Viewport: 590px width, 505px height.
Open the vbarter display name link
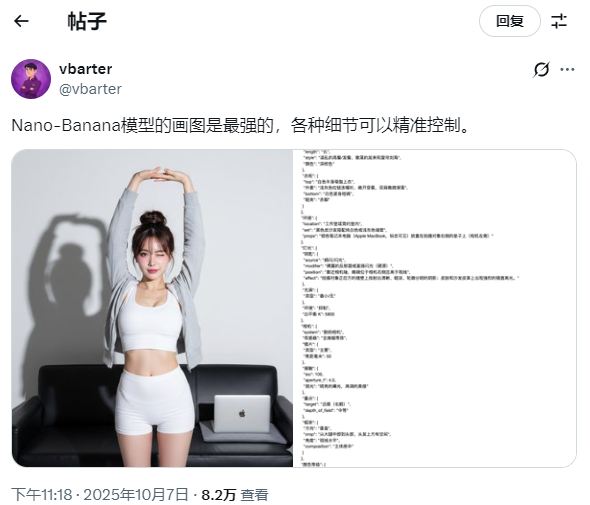pos(85,69)
